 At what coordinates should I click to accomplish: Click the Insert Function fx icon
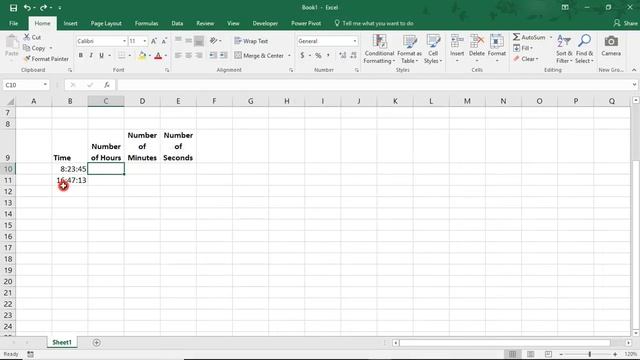[x=107, y=85]
